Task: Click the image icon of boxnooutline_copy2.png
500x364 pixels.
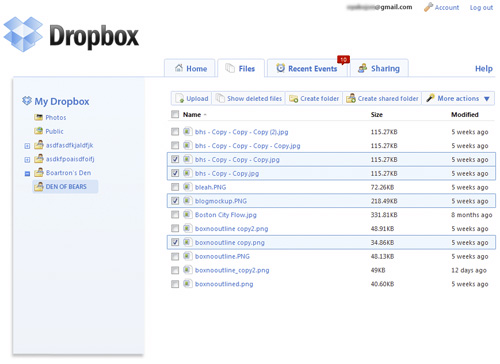Action: [x=187, y=270]
